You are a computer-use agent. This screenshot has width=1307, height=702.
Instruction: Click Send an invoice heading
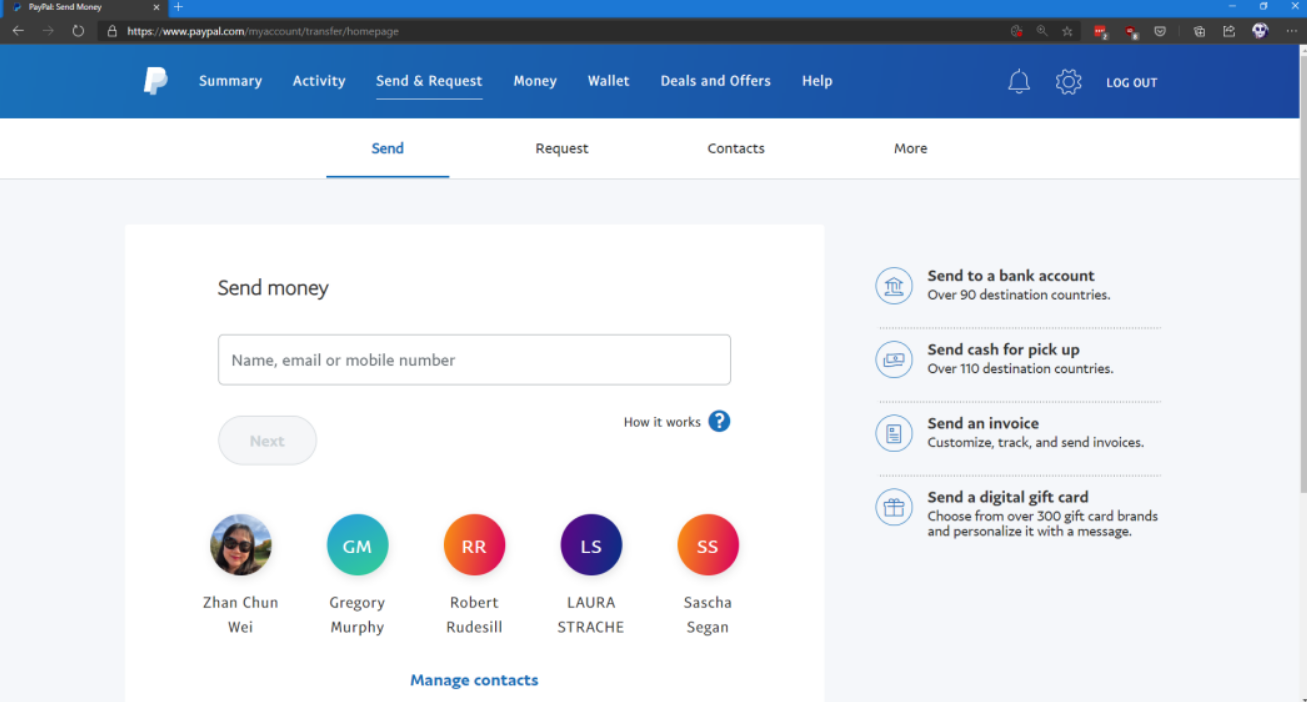click(983, 423)
